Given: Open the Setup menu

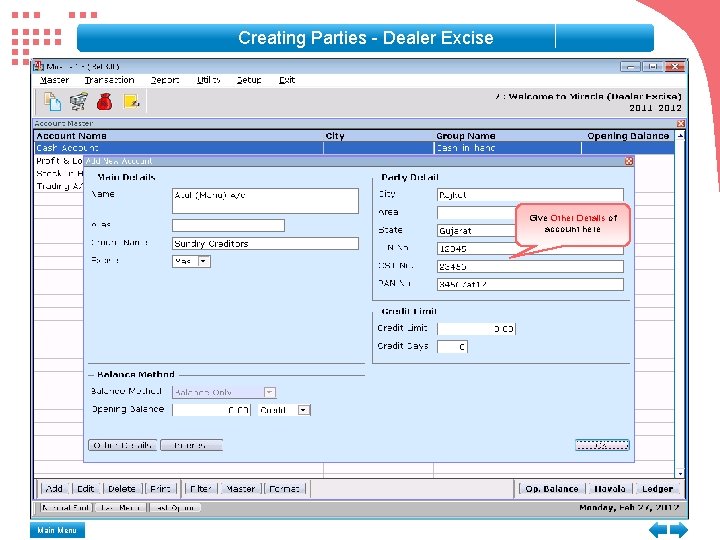Looking at the screenshot, I should (x=249, y=80).
